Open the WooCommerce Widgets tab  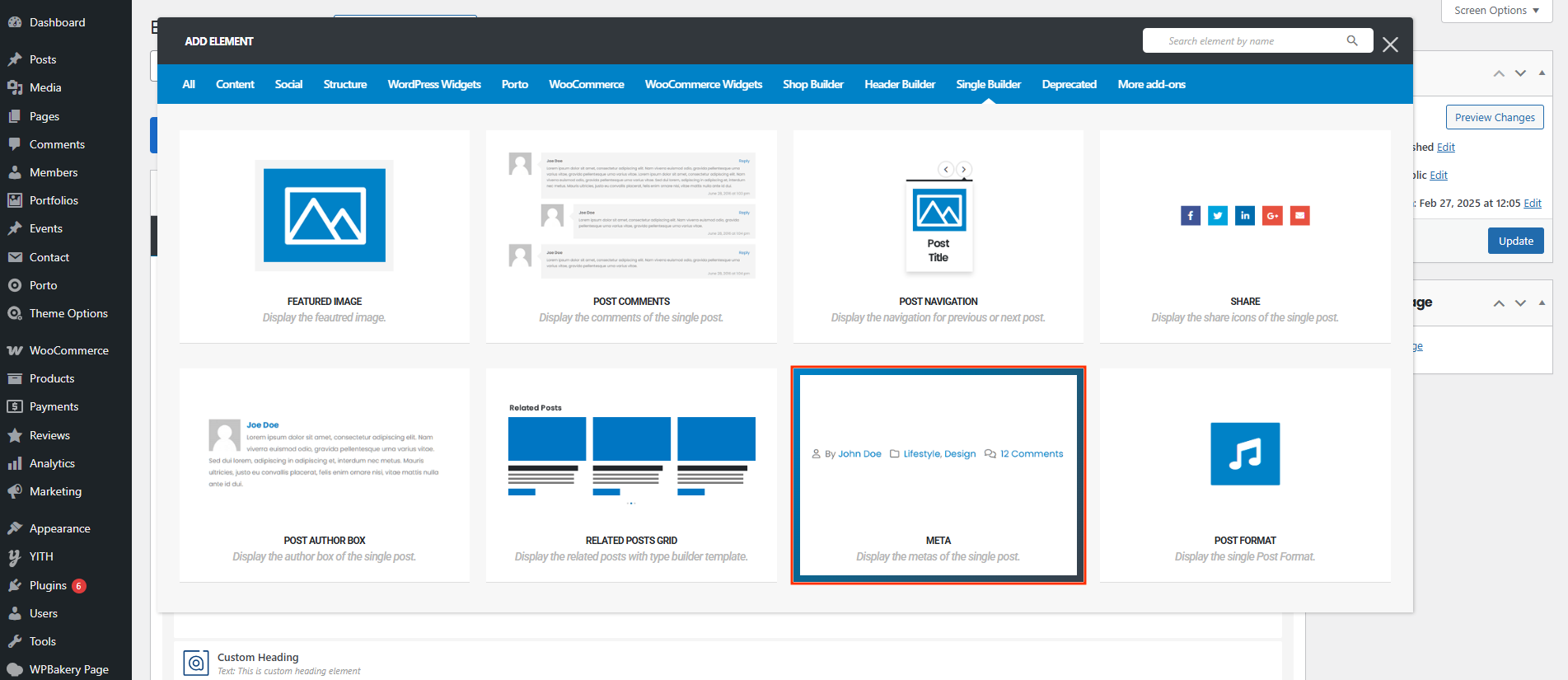coord(704,84)
